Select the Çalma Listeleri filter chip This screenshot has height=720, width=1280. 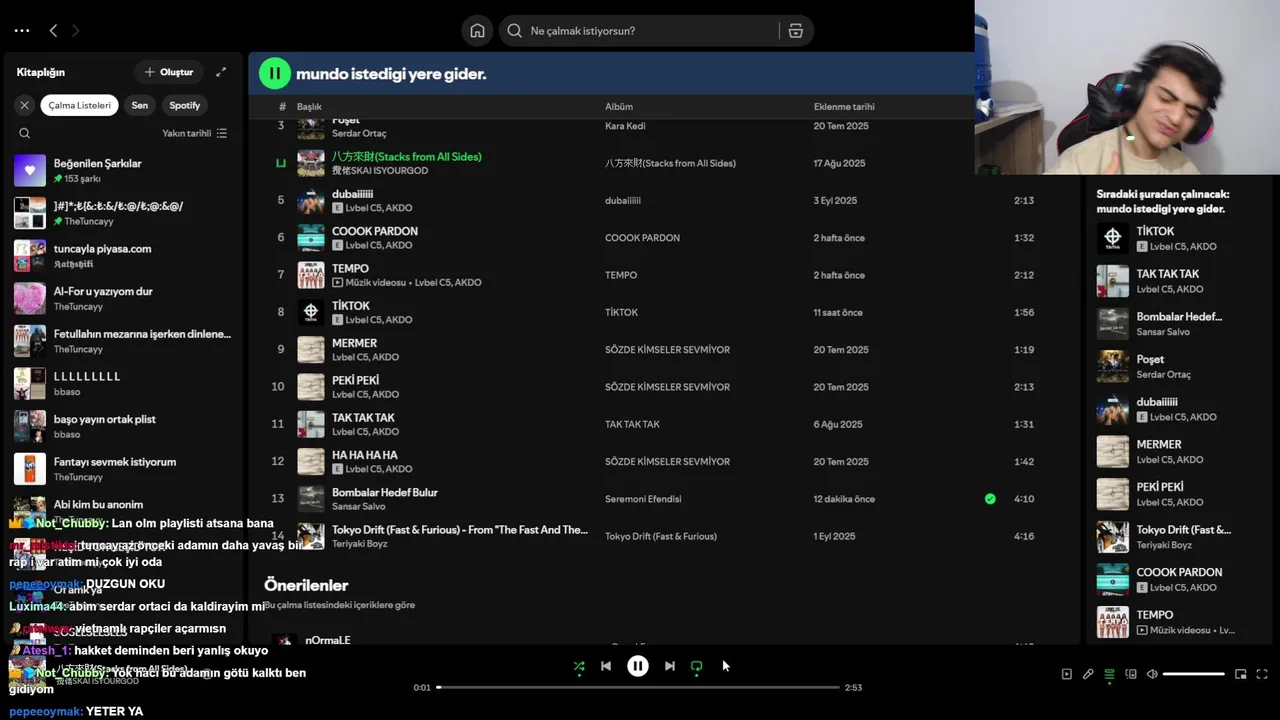(x=80, y=105)
